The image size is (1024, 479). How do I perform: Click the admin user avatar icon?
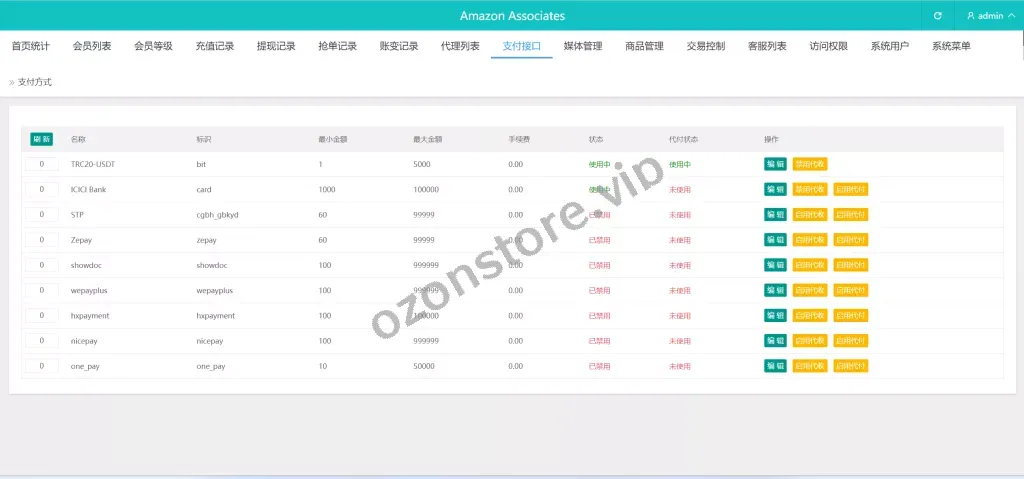click(970, 16)
